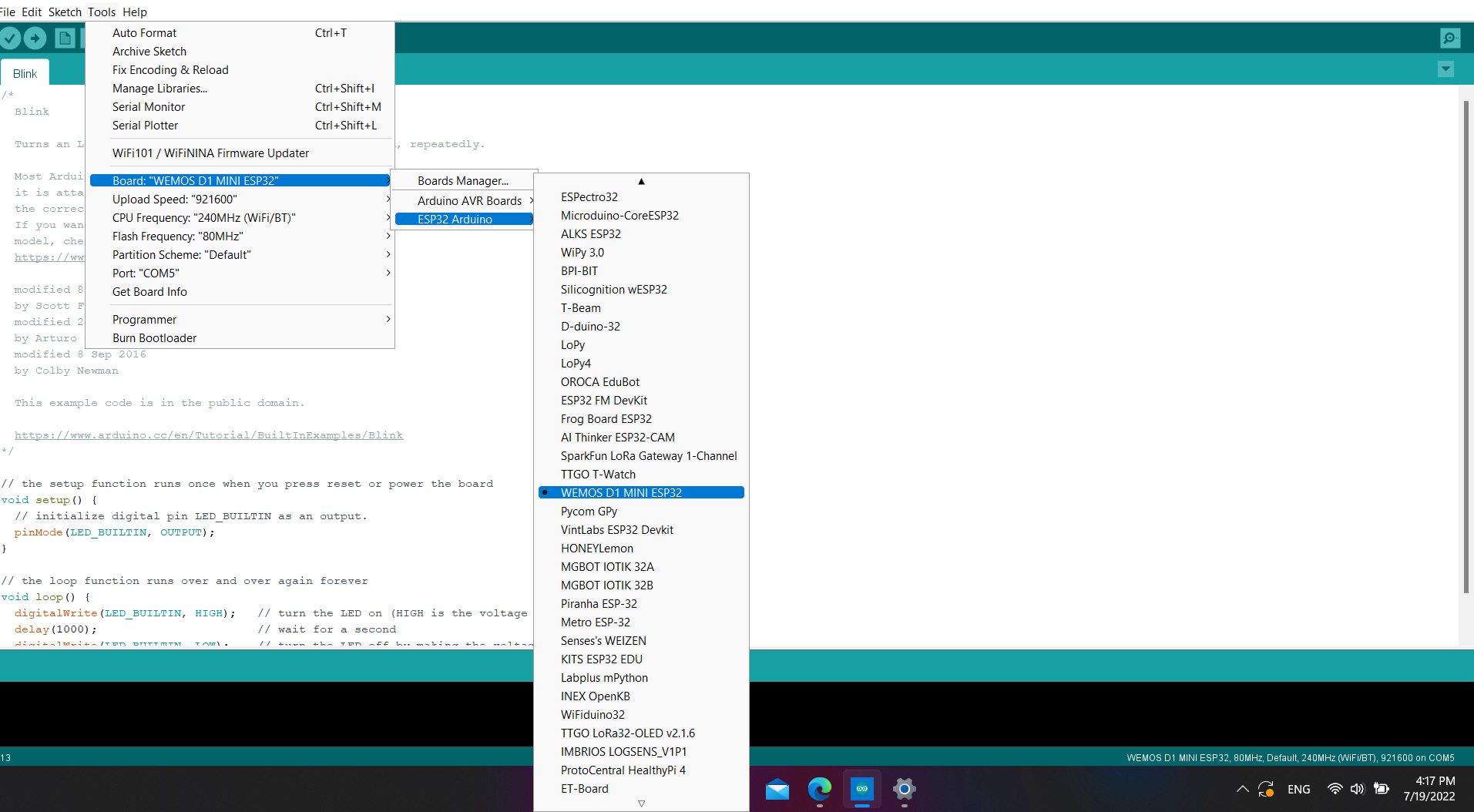Select ESP32 FM DevKit board
1474x812 pixels.
point(641,401)
